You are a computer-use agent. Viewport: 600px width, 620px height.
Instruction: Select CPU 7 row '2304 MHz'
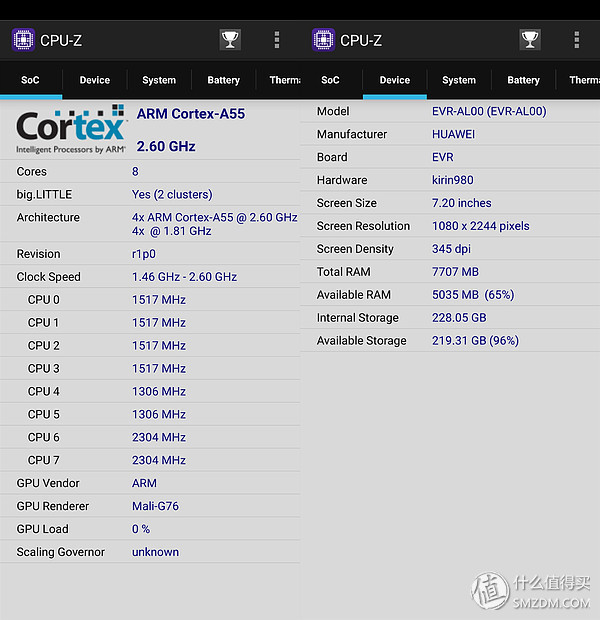159,460
